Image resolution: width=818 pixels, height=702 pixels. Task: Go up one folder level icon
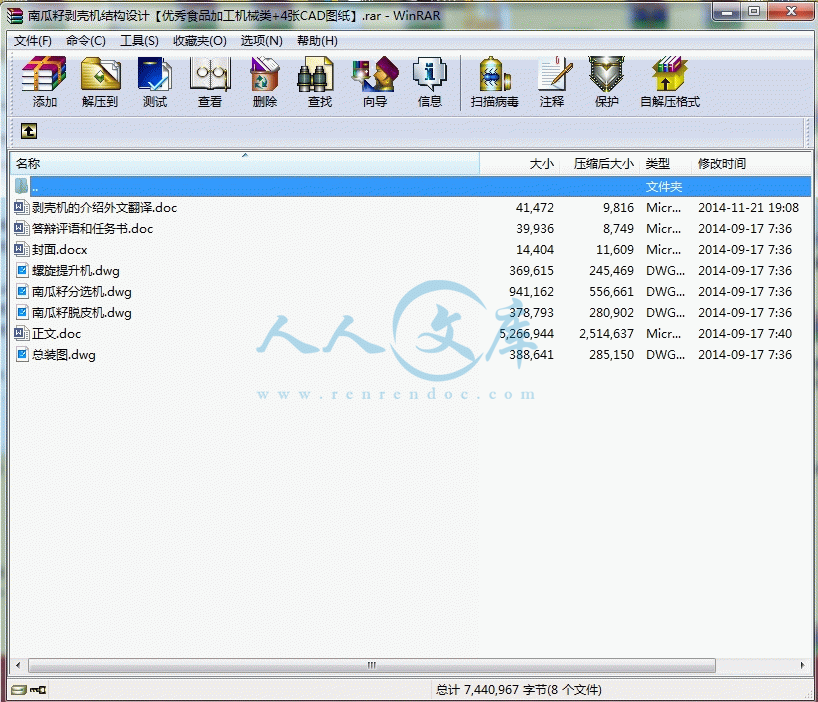coord(29,131)
